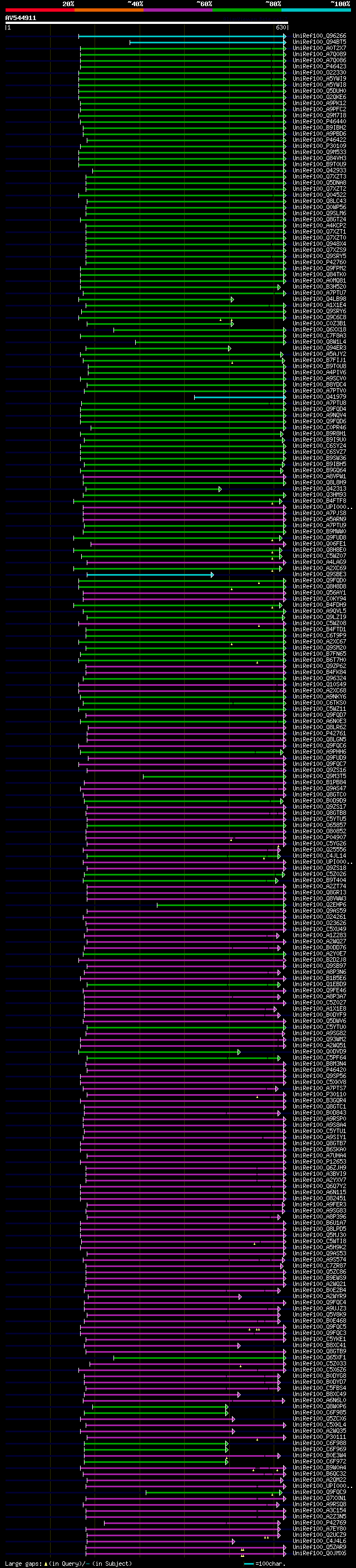Select label UniRef100_B8YDC4
The width and height of the screenshot is (356, 1568).
pos(319,384)
